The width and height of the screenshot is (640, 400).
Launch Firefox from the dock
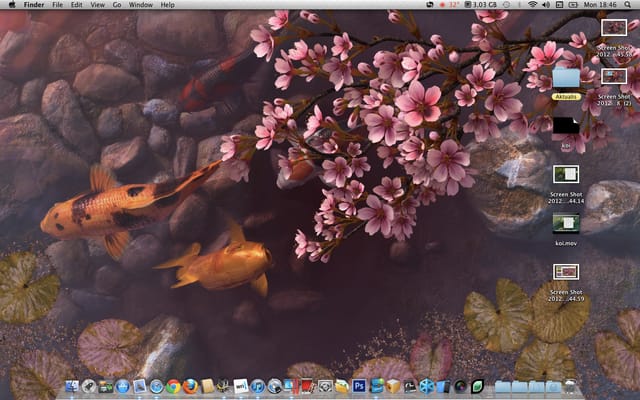[x=190, y=386]
